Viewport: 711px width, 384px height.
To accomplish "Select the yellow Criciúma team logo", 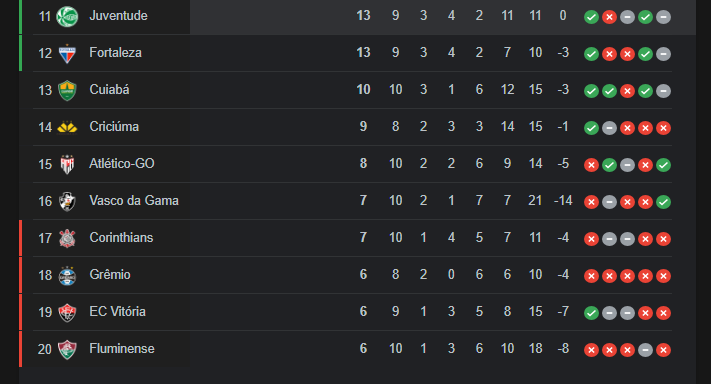I will pyautogui.click(x=67, y=128).
